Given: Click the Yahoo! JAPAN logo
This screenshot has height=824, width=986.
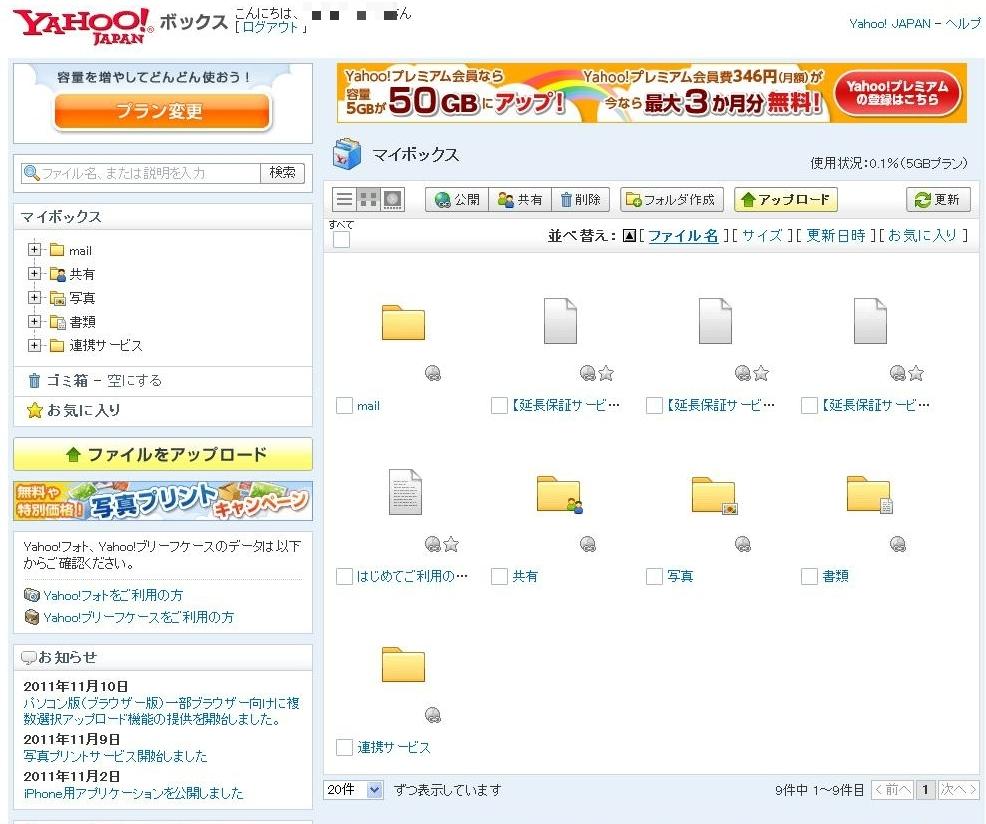Looking at the screenshot, I should pyautogui.click(x=82, y=26).
